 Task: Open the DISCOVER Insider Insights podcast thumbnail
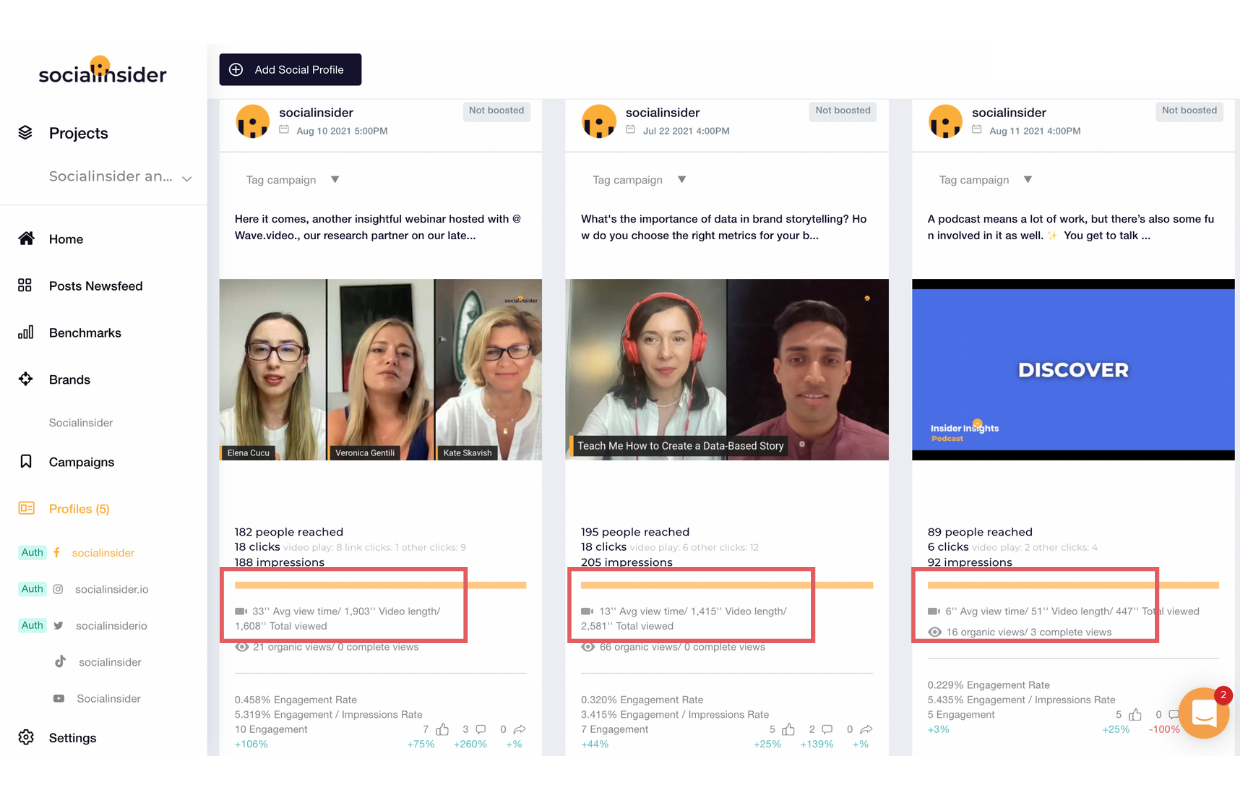point(1074,370)
